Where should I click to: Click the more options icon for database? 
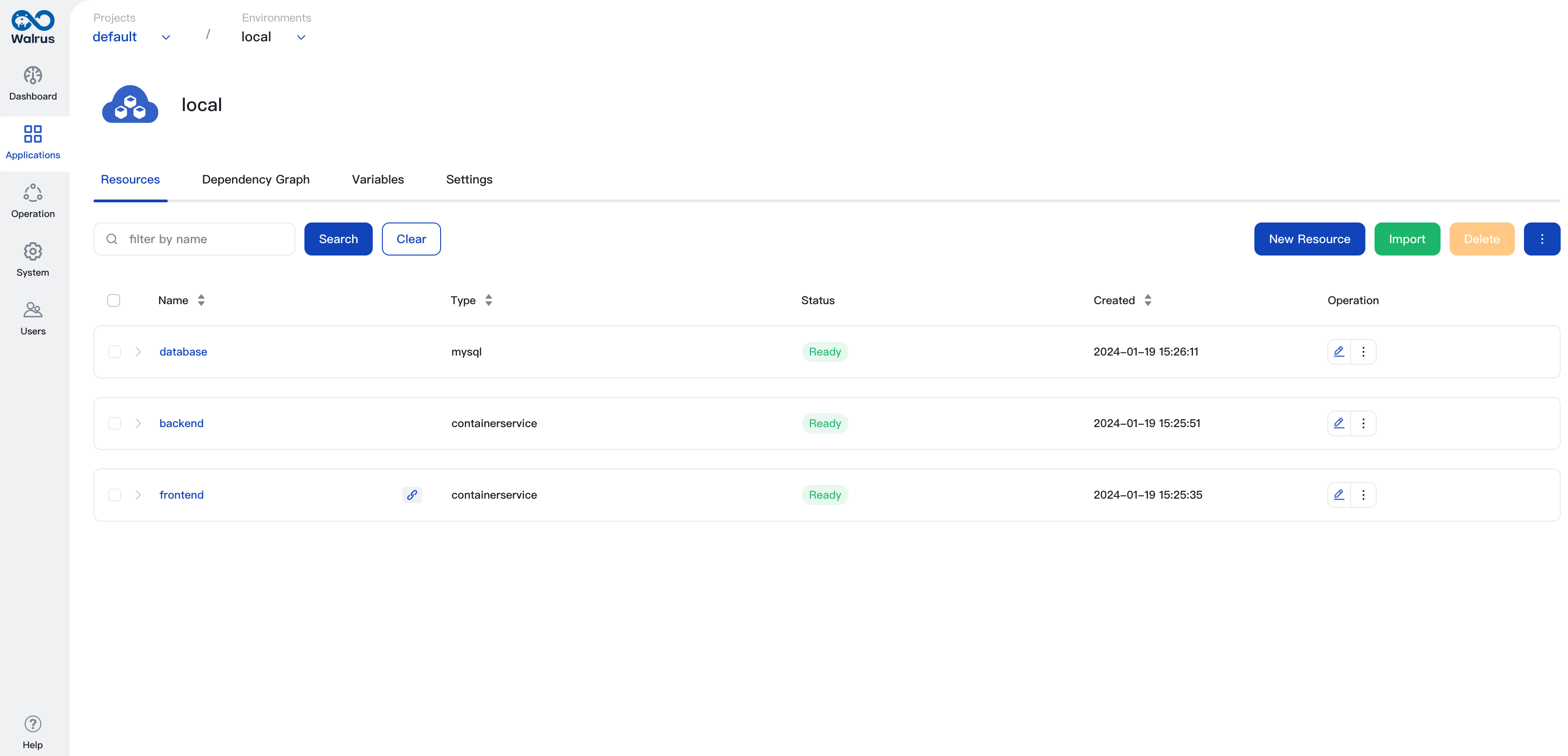point(1363,351)
